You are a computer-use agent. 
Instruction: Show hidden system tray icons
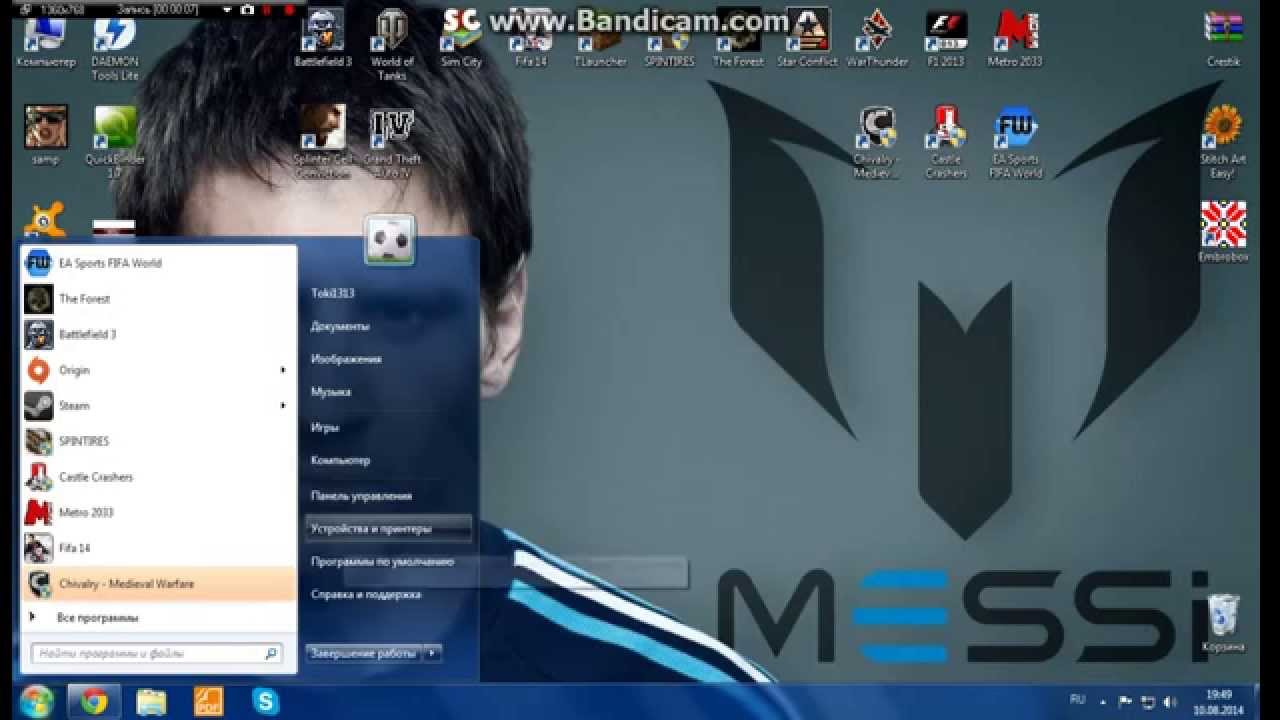[x=1103, y=702]
